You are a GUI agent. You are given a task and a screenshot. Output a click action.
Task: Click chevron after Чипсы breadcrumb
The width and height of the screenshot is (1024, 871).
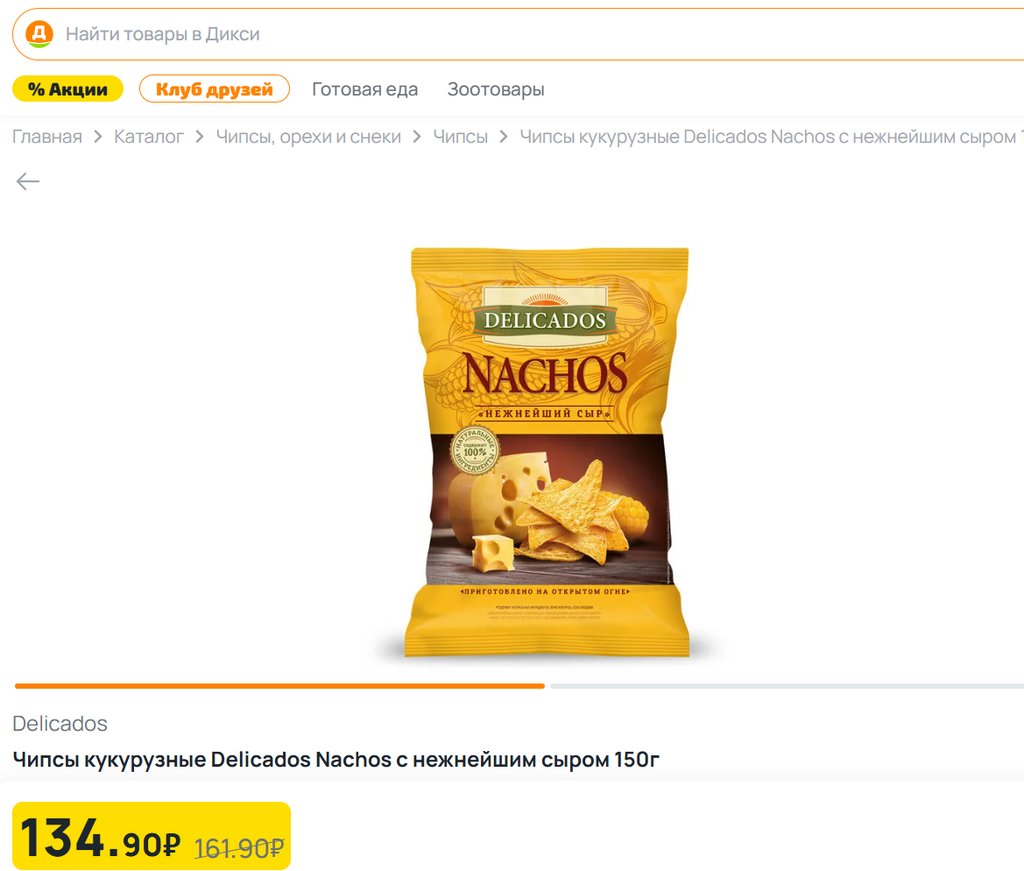pos(504,137)
